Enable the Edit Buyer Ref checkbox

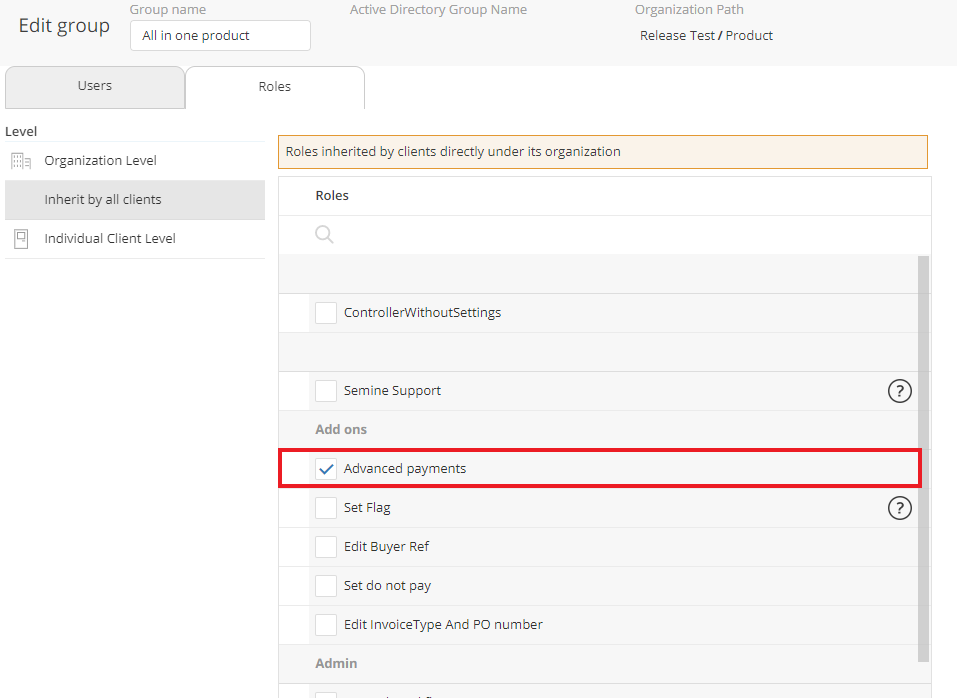click(x=326, y=547)
